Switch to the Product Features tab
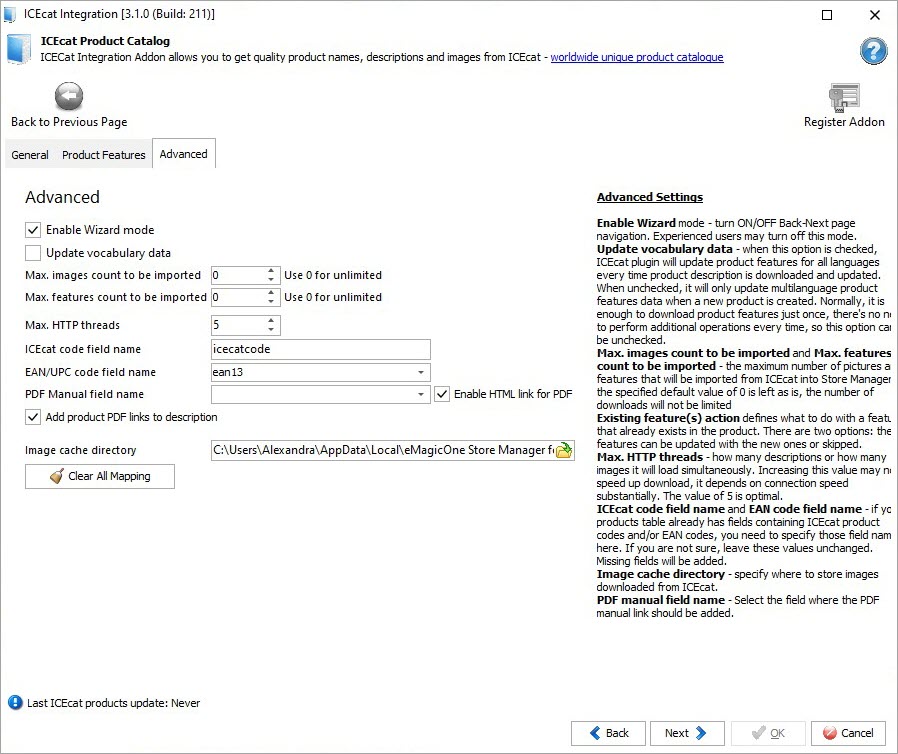The height and width of the screenshot is (754, 898). click(104, 155)
